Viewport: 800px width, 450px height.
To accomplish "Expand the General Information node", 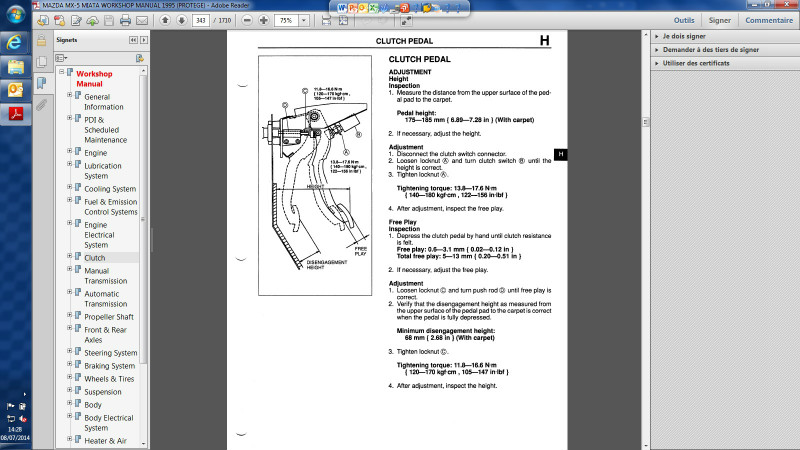I will pos(69,95).
